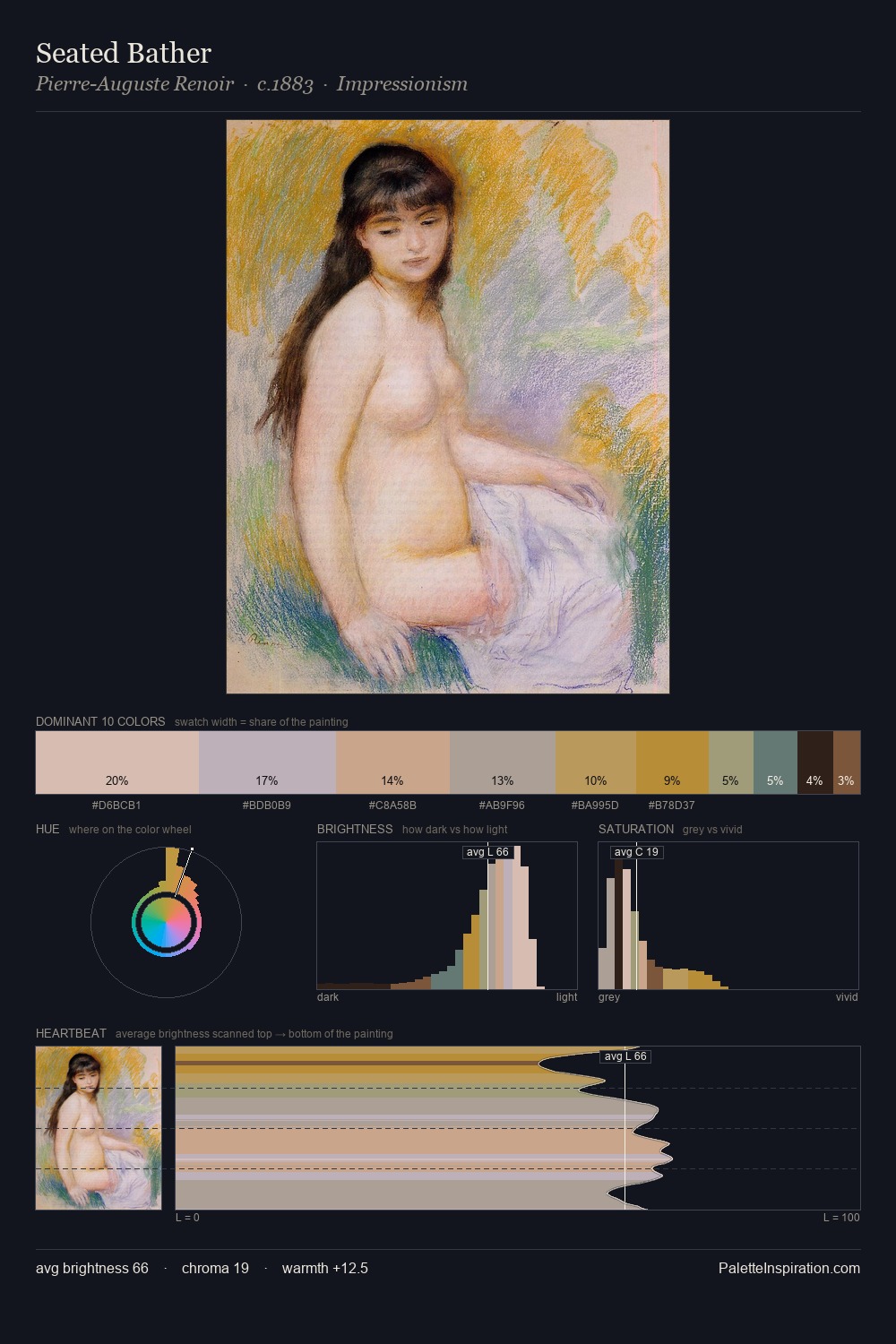The height and width of the screenshot is (1344, 896).
Task: Click the 'DOMINANT 10 COLORS' heading
Action: 100,721
